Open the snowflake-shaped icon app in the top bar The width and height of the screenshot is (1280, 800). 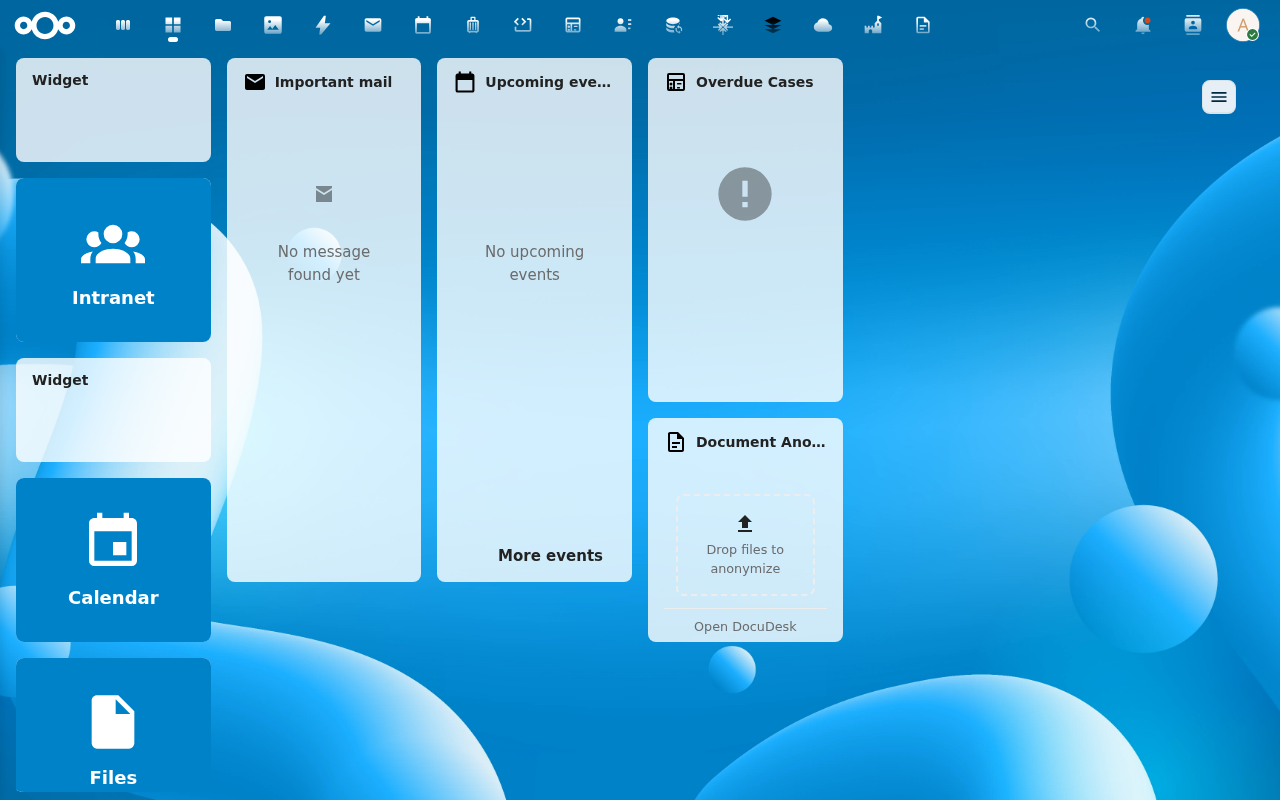tap(723, 25)
